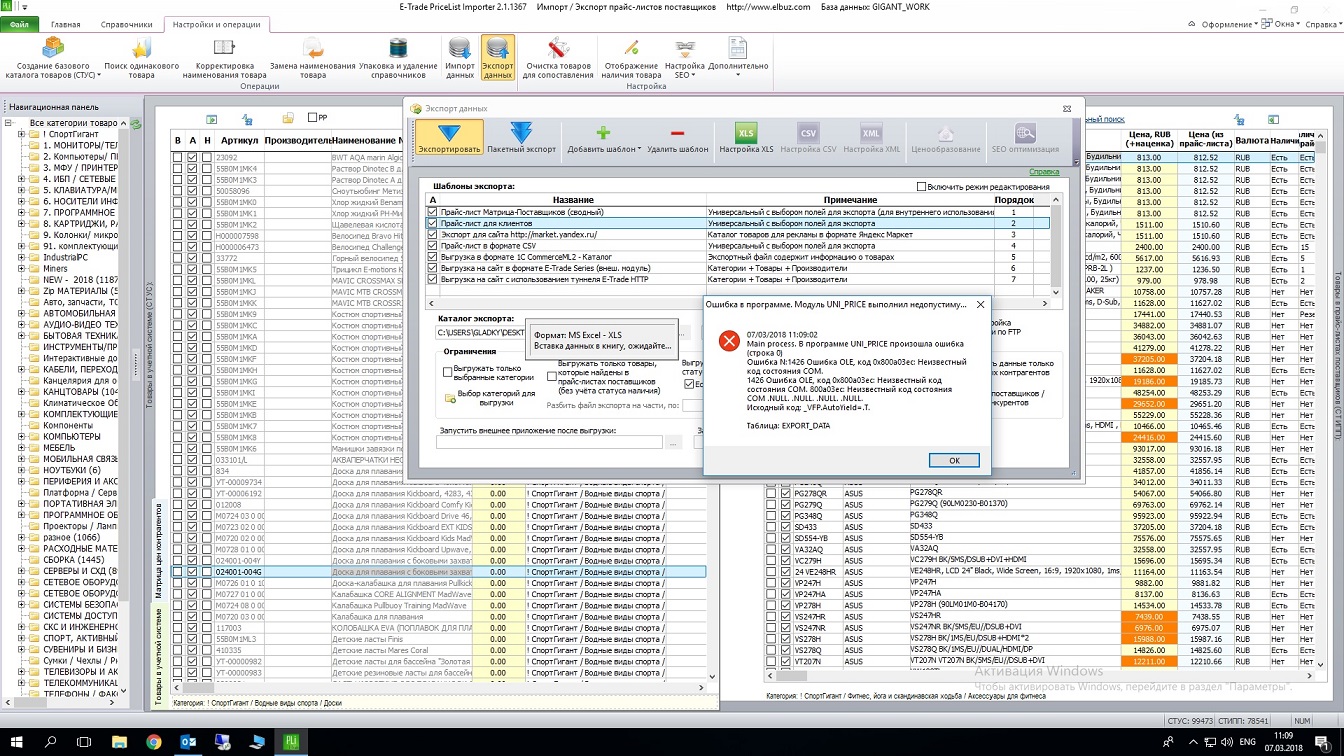Open Task View on the taskbar
Image resolution: width=1344 pixels, height=756 pixels.
pyautogui.click(x=85, y=741)
